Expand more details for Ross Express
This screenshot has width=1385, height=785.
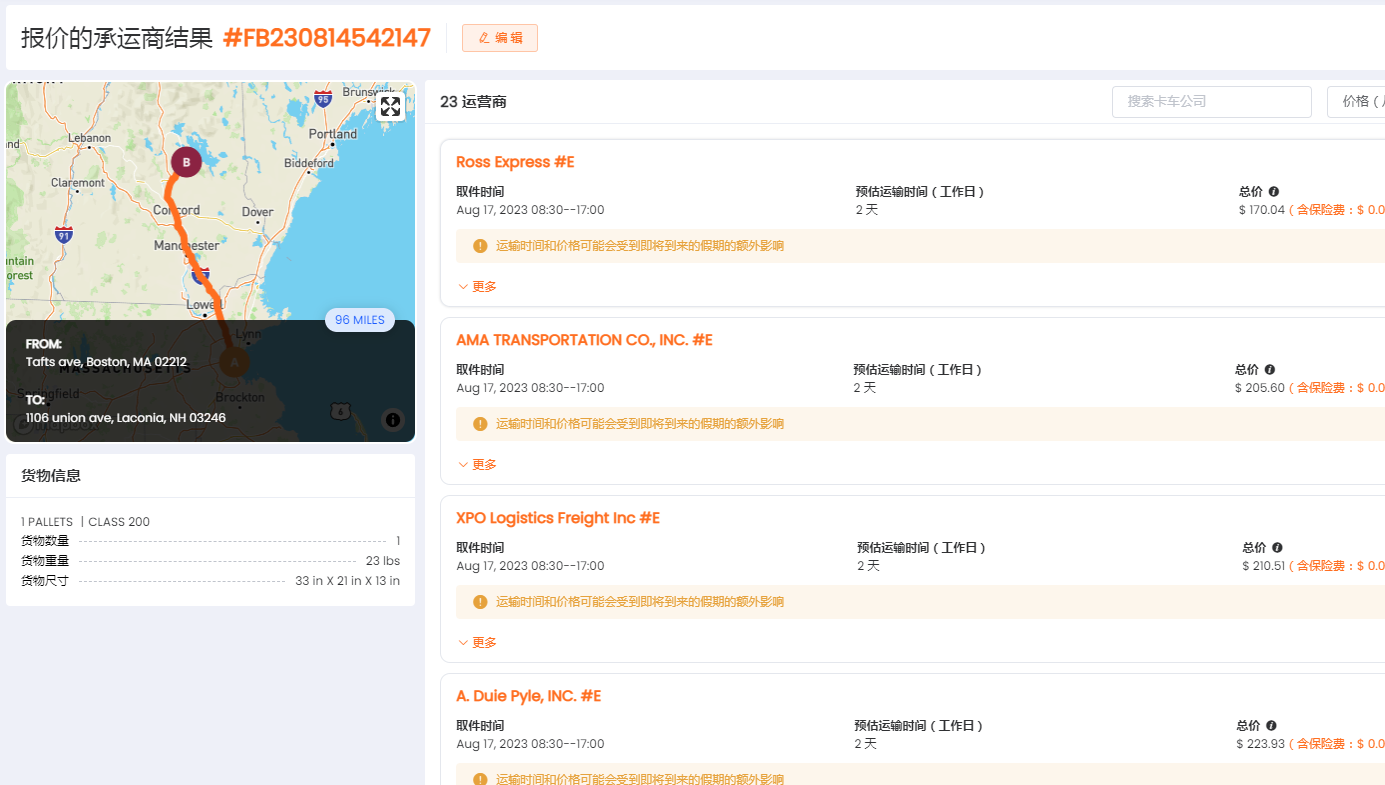477,287
